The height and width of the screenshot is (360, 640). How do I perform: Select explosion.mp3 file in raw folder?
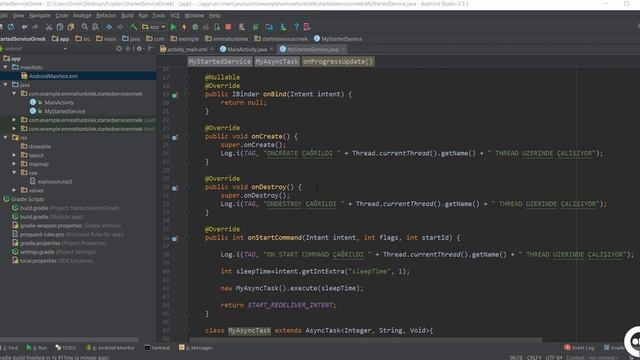(51, 181)
